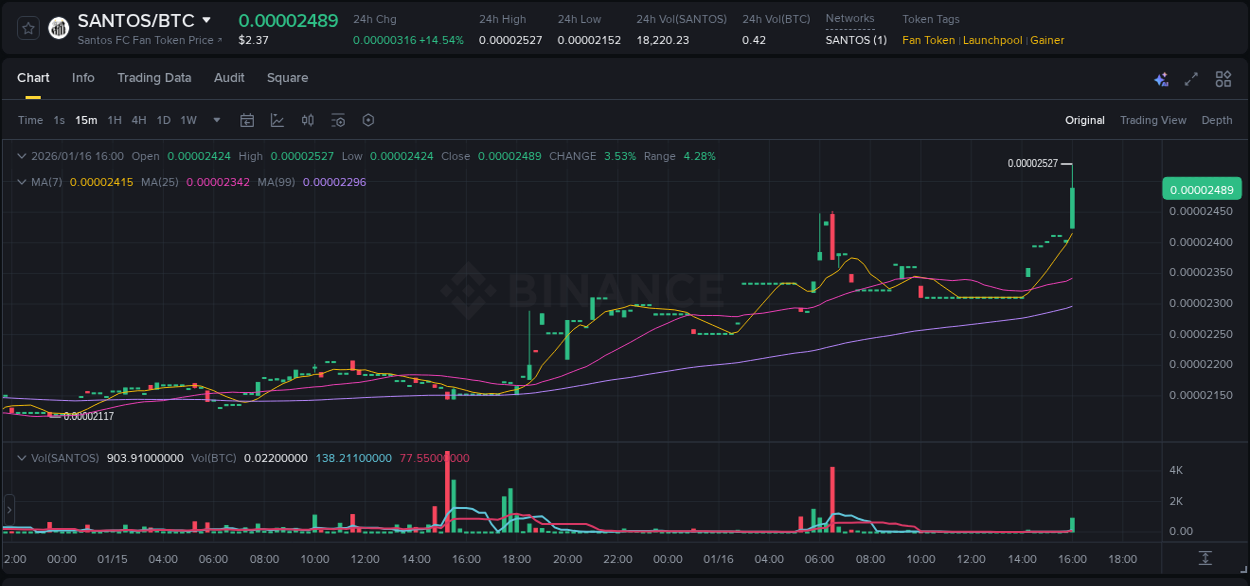The image size is (1250, 586).
Task: Click the list-with-eye display settings icon
Action: coord(338,120)
